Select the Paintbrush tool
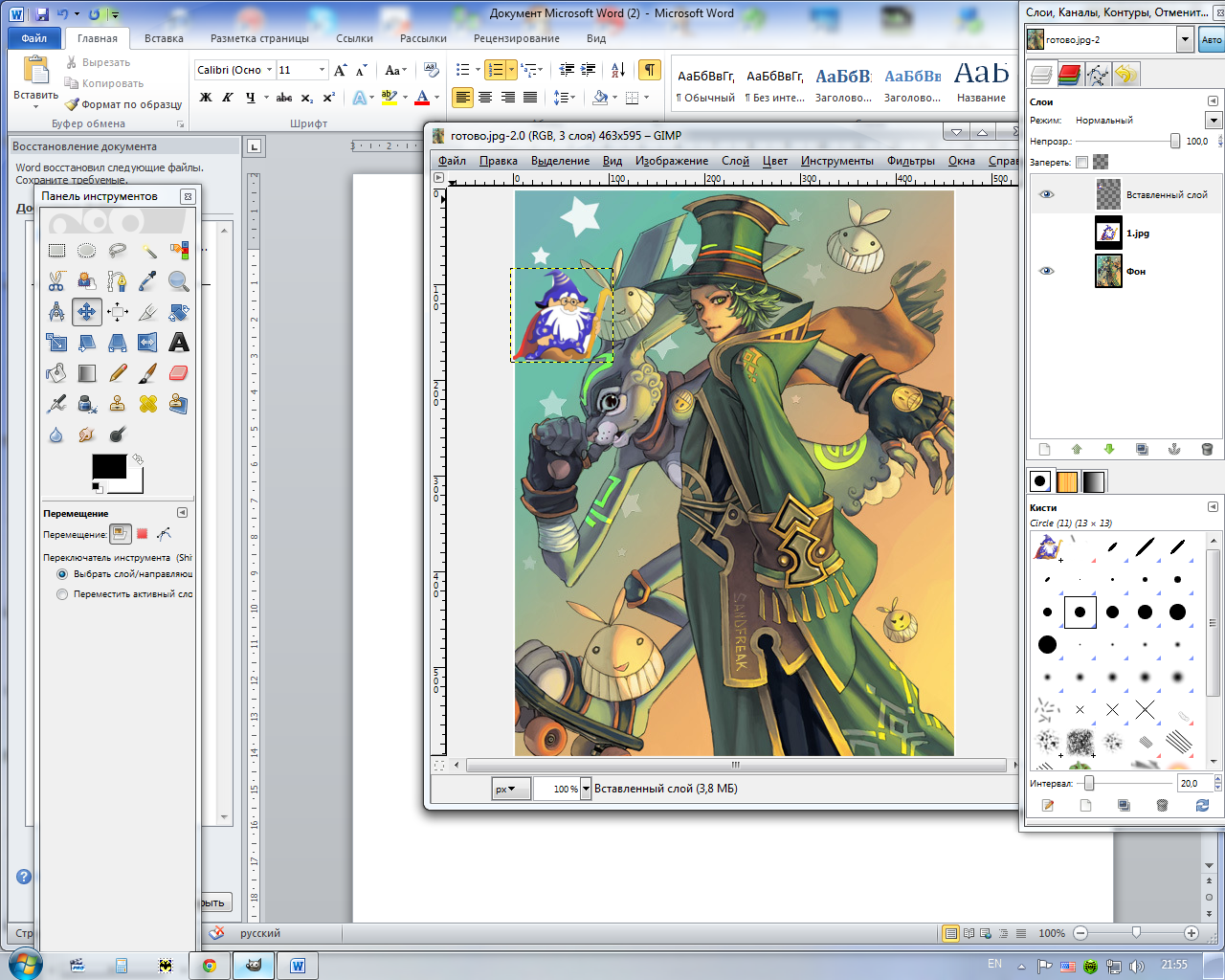The image size is (1225, 980). (148, 373)
